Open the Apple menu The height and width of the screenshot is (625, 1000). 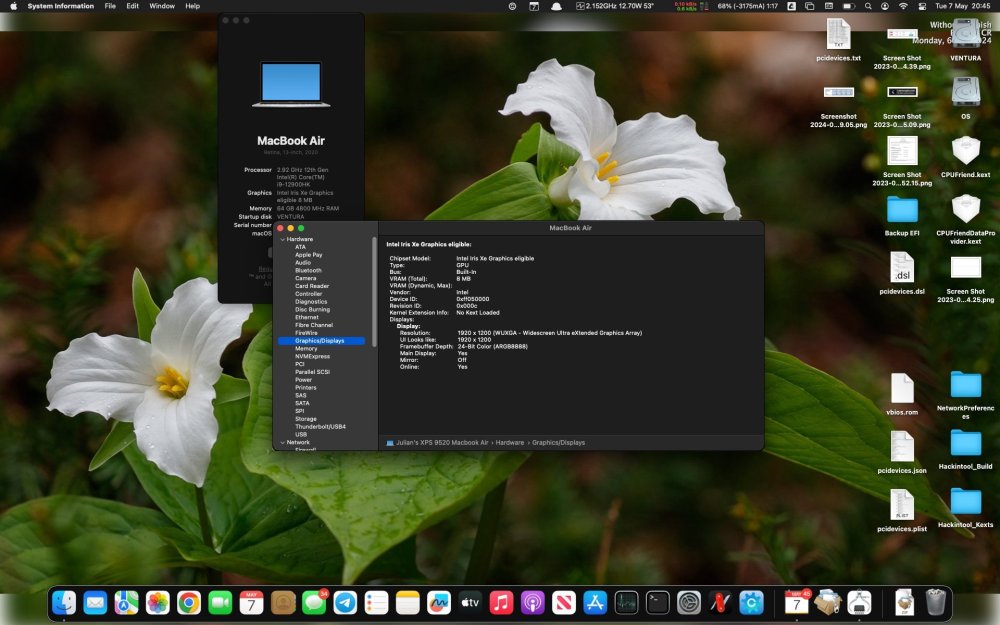pyautogui.click(x=13, y=6)
